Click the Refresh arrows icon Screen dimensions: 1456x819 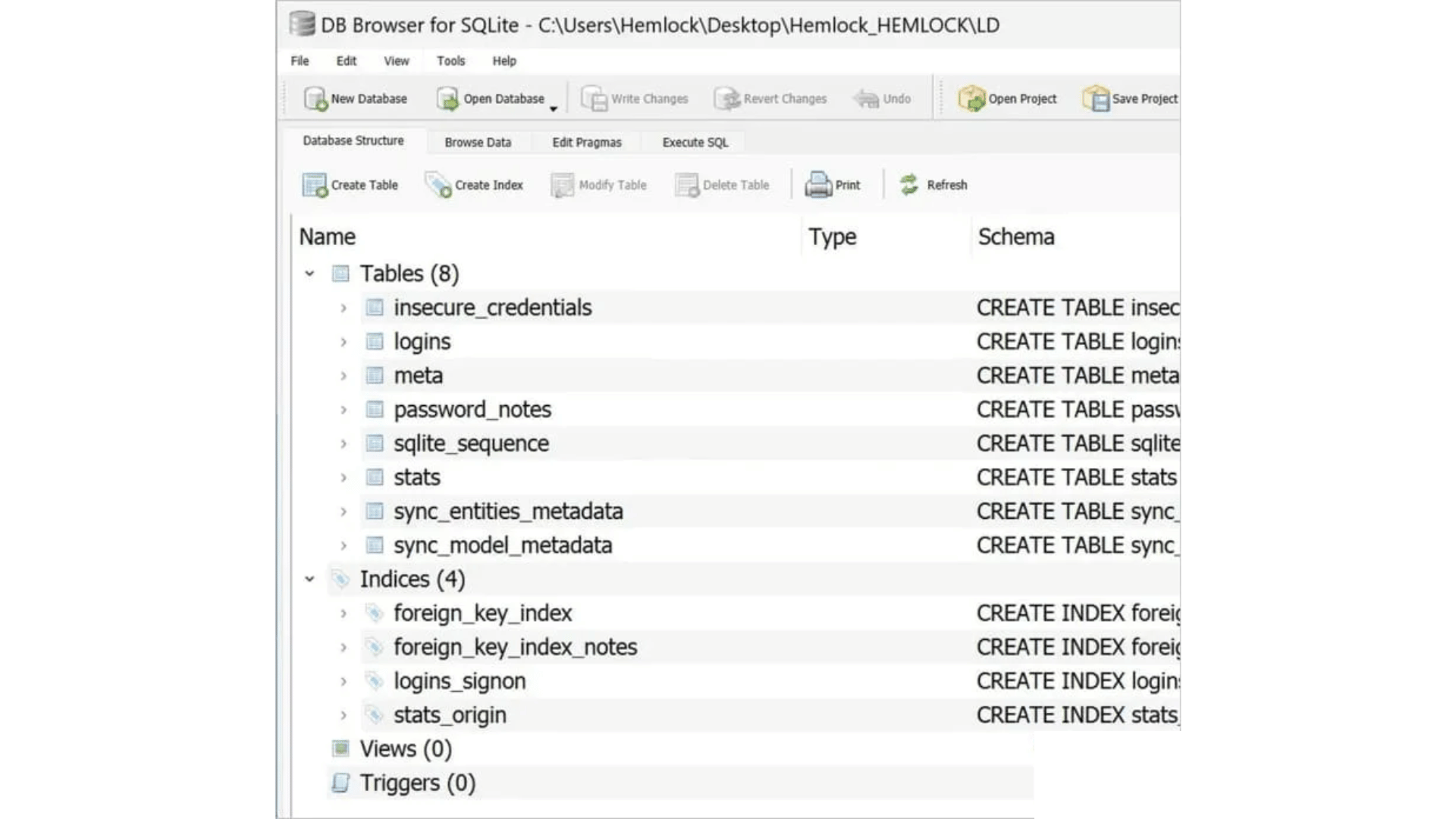click(908, 184)
